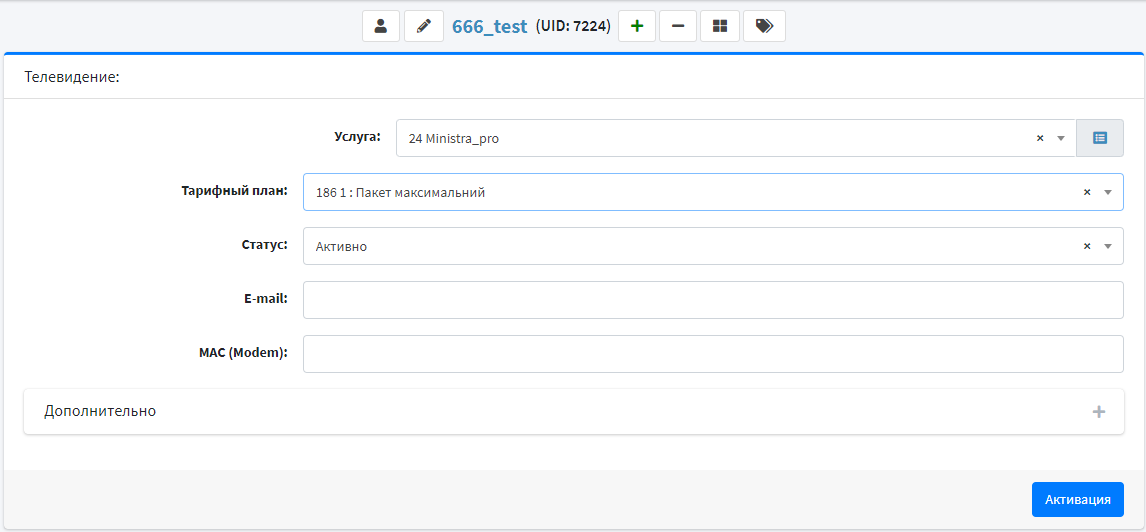Click the list icon beside Услуга
The width and height of the screenshot is (1146, 532).
tap(1100, 138)
